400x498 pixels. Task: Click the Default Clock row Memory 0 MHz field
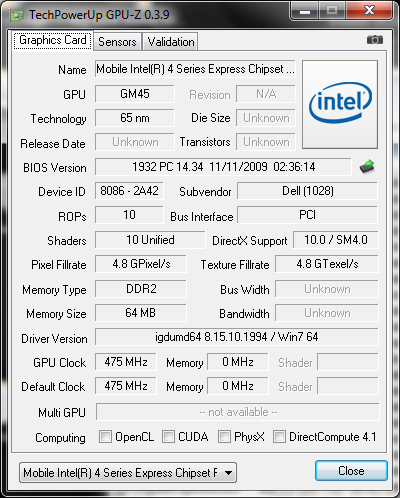pos(238,386)
